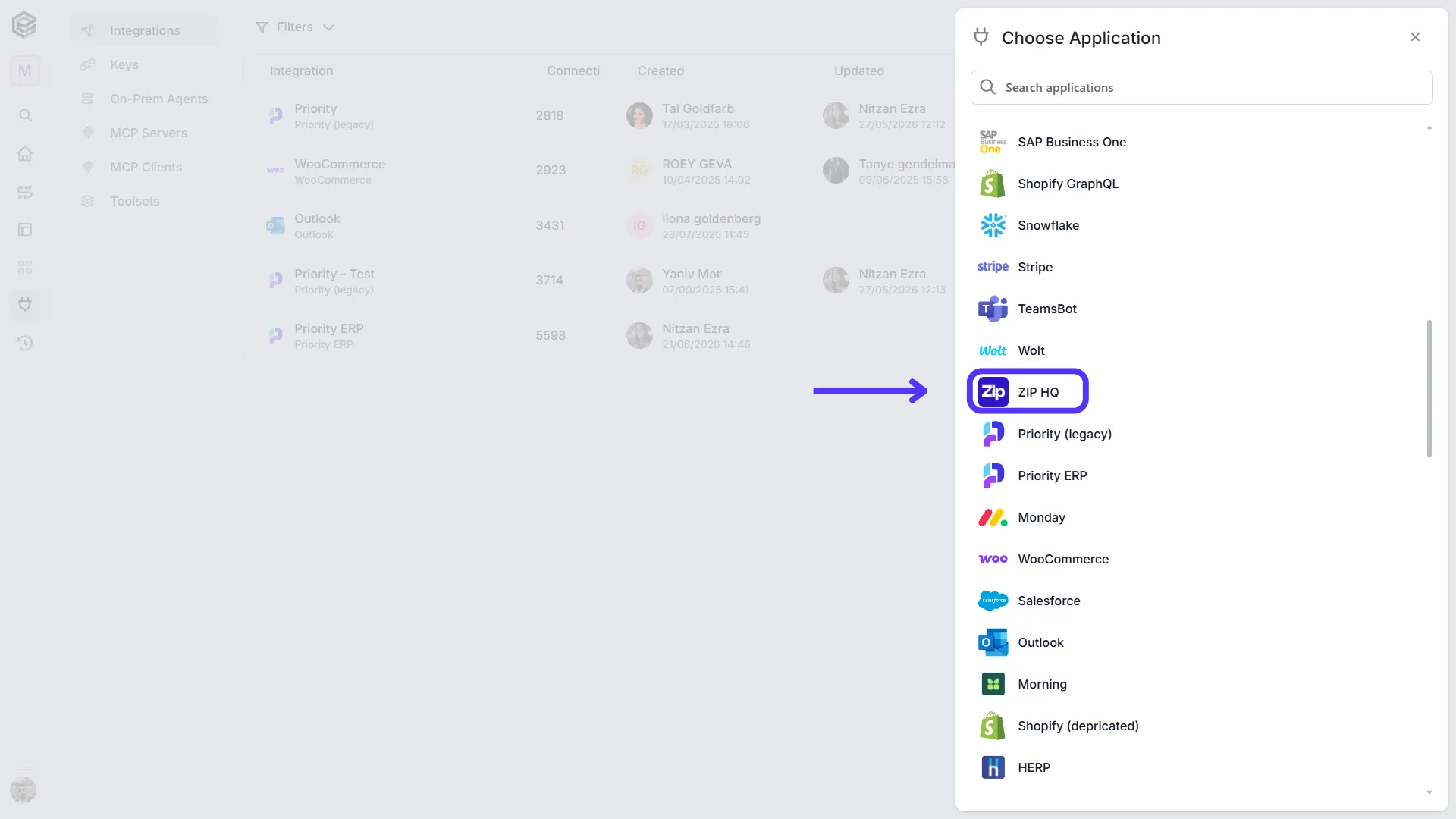Choose the ZIP HQ application
Image resolution: width=1456 pixels, height=819 pixels.
(x=1028, y=391)
